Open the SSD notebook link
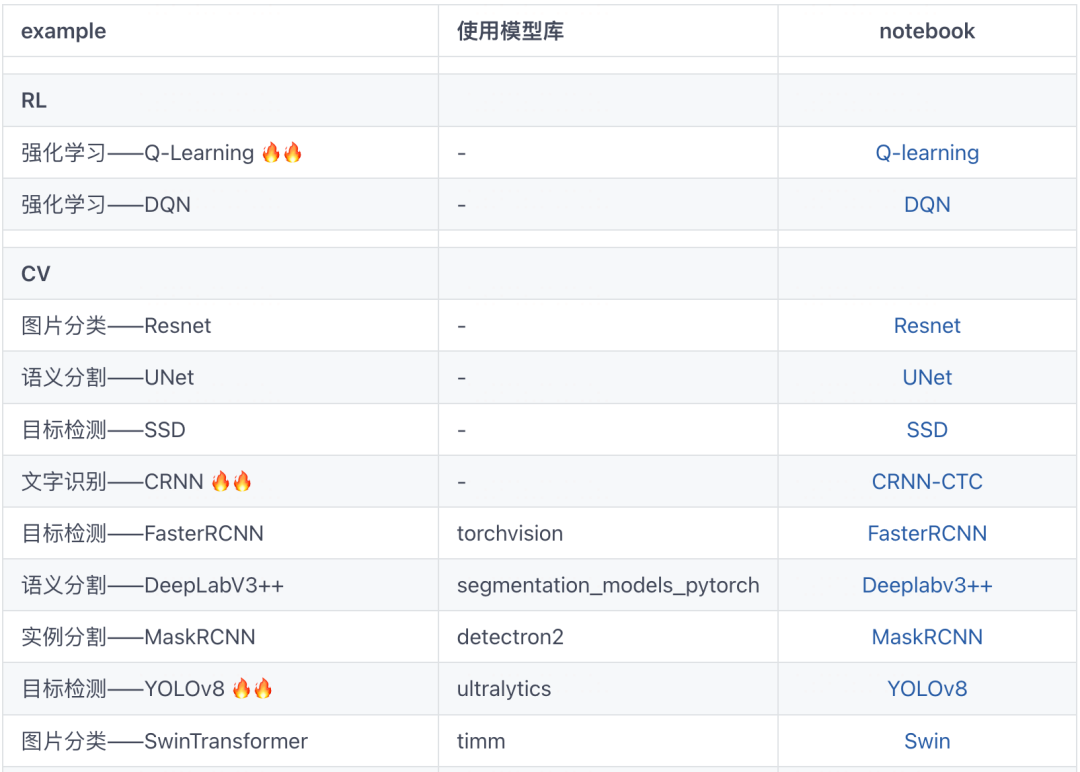1080x772 pixels. [x=927, y=430]
